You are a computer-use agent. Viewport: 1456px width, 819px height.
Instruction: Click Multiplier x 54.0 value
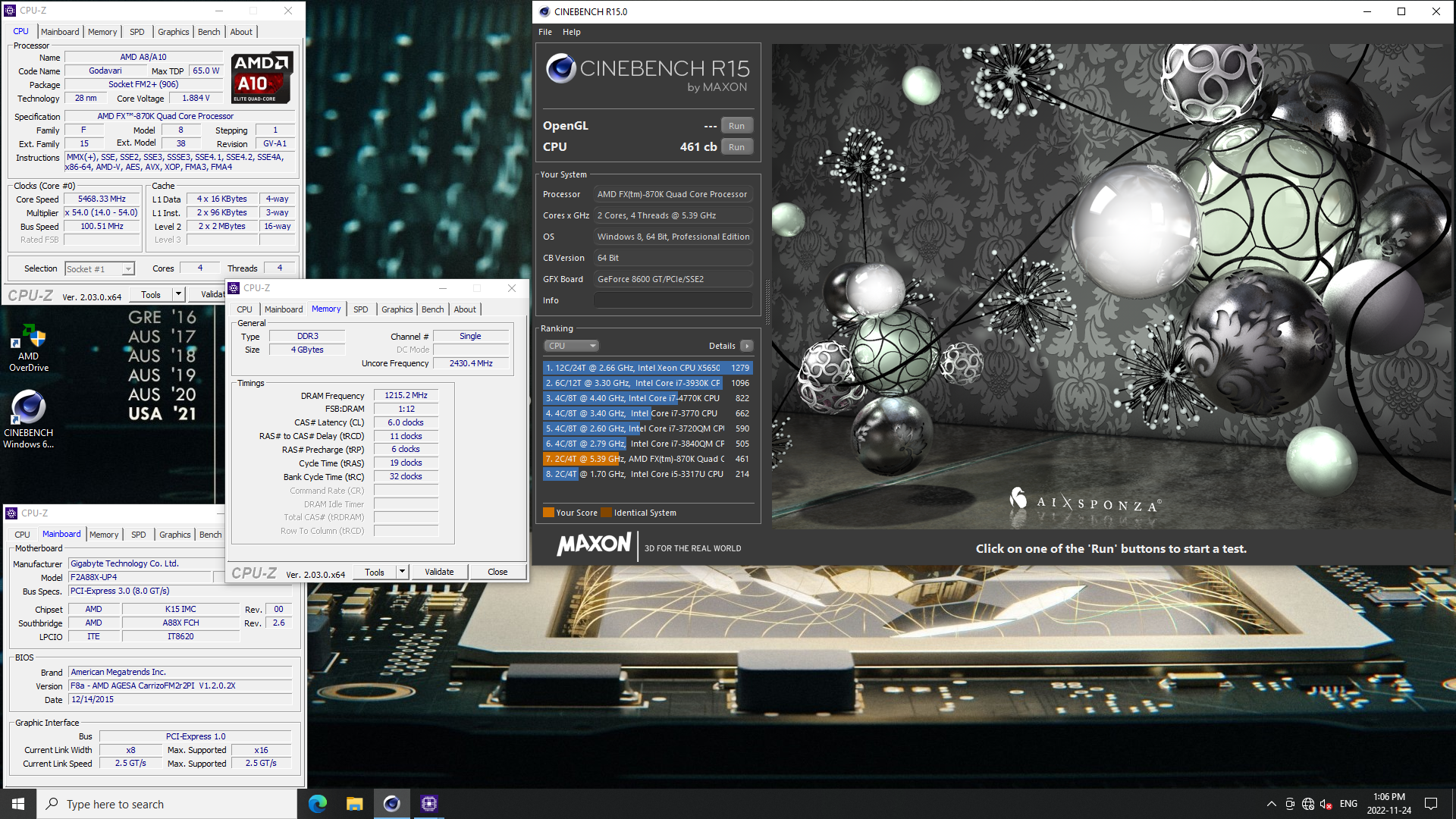102,212
